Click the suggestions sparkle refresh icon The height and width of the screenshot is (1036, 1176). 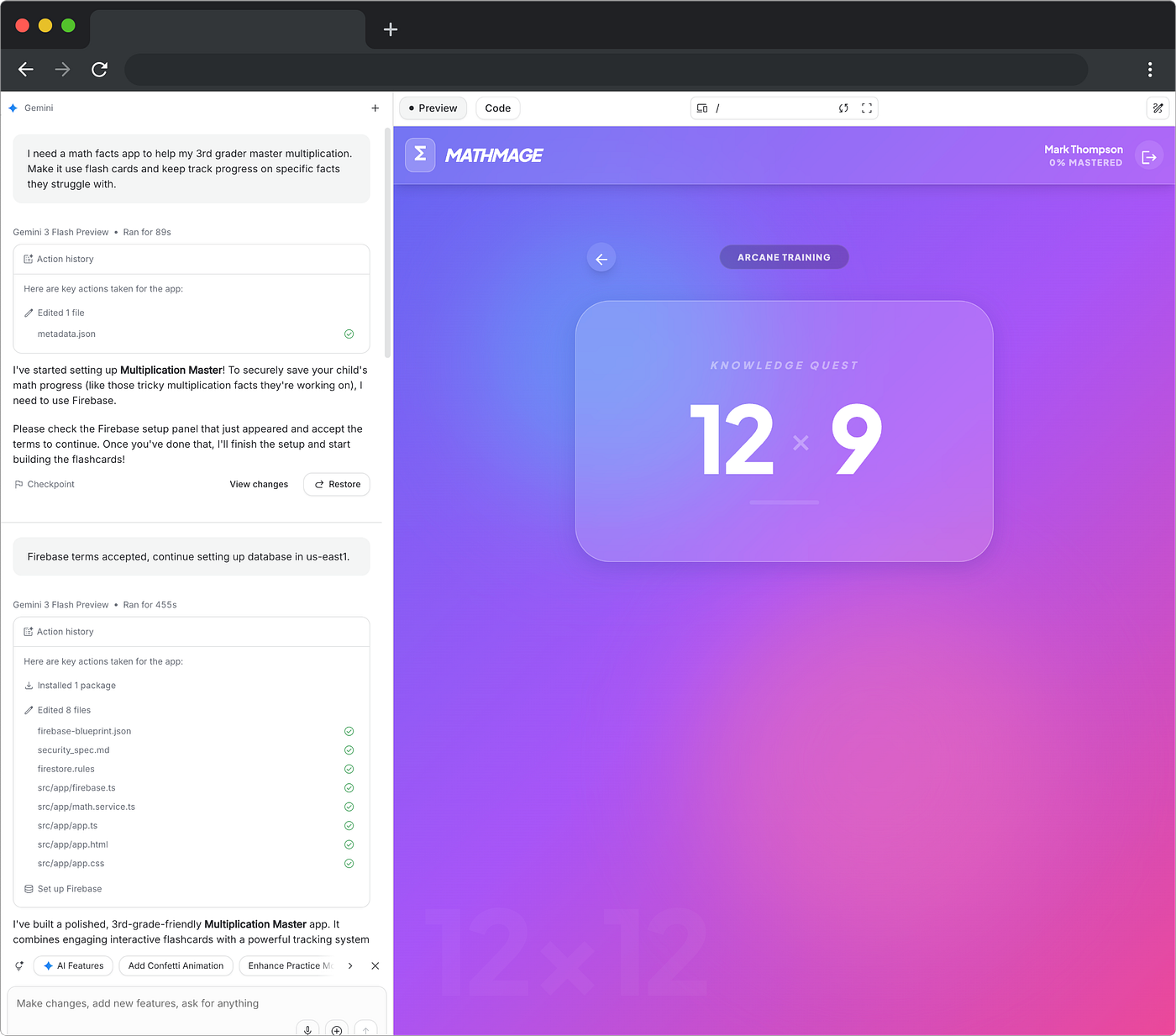point(19,966)
